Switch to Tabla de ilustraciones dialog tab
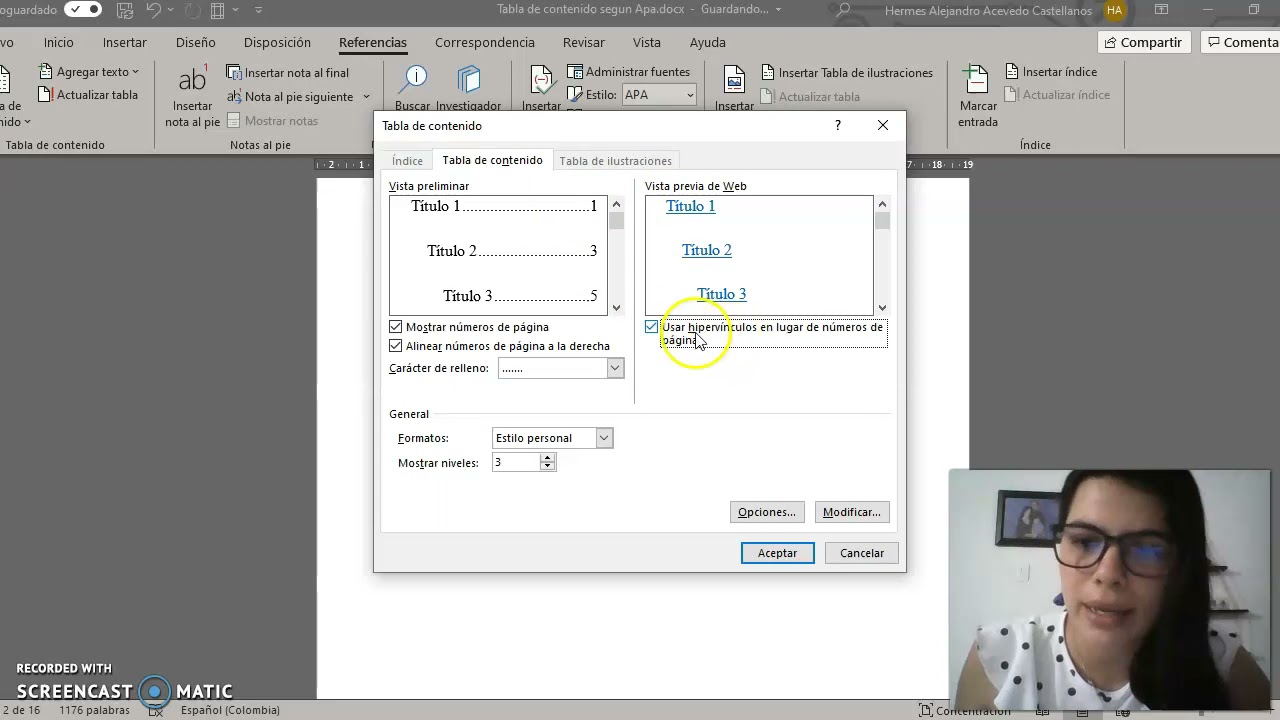Viewport: 1280px width, 720px height. [615, 161]
